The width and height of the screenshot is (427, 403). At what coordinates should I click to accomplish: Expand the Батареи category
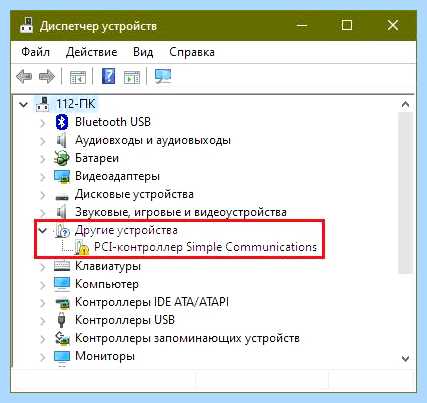coord(42,159)
